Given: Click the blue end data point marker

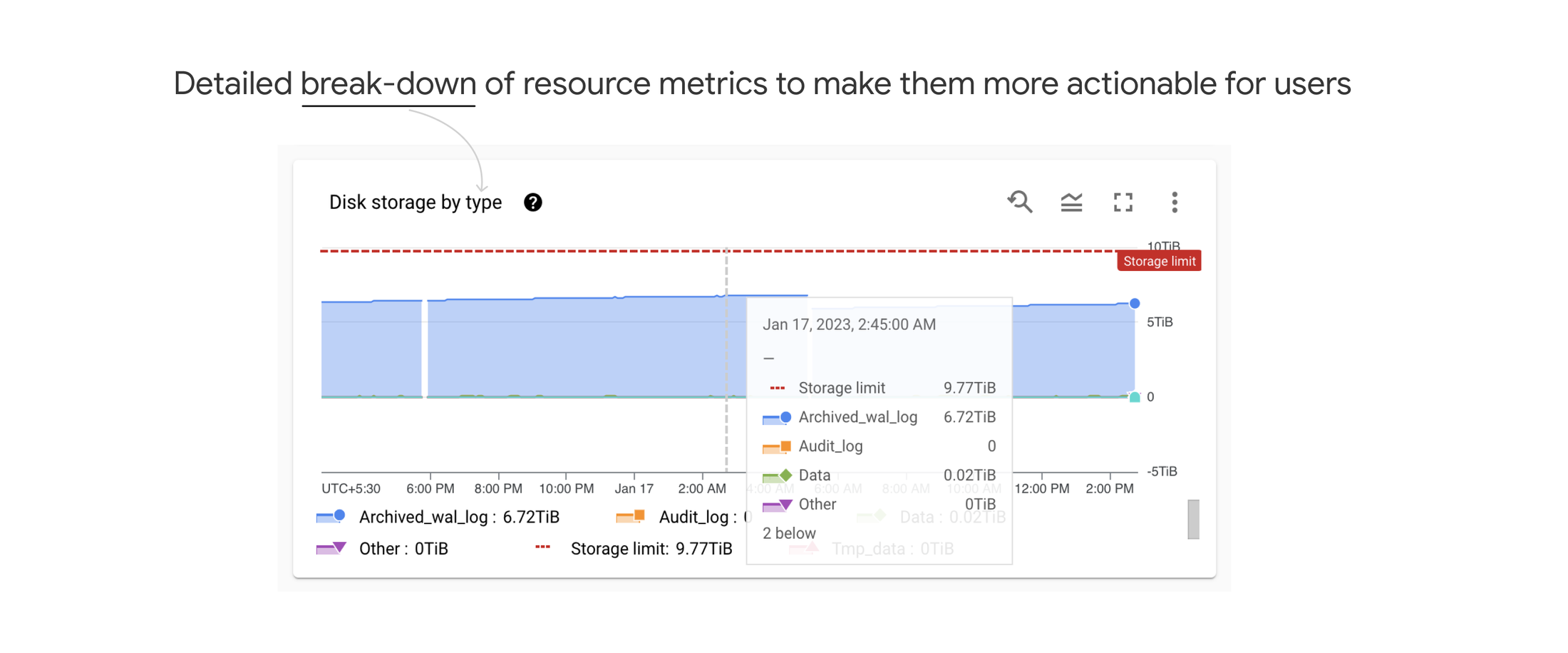Looking at the screenshot, I should pos(1135,304).
